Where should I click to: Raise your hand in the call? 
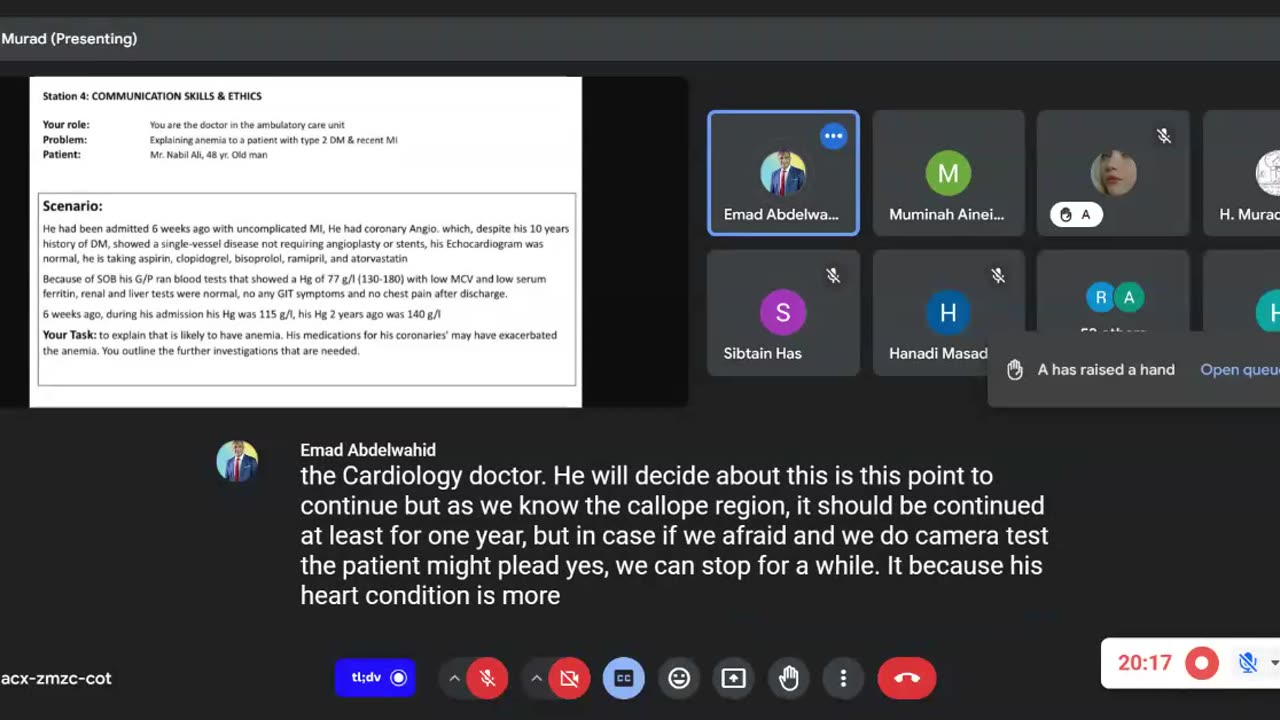[x=789, y=678]
